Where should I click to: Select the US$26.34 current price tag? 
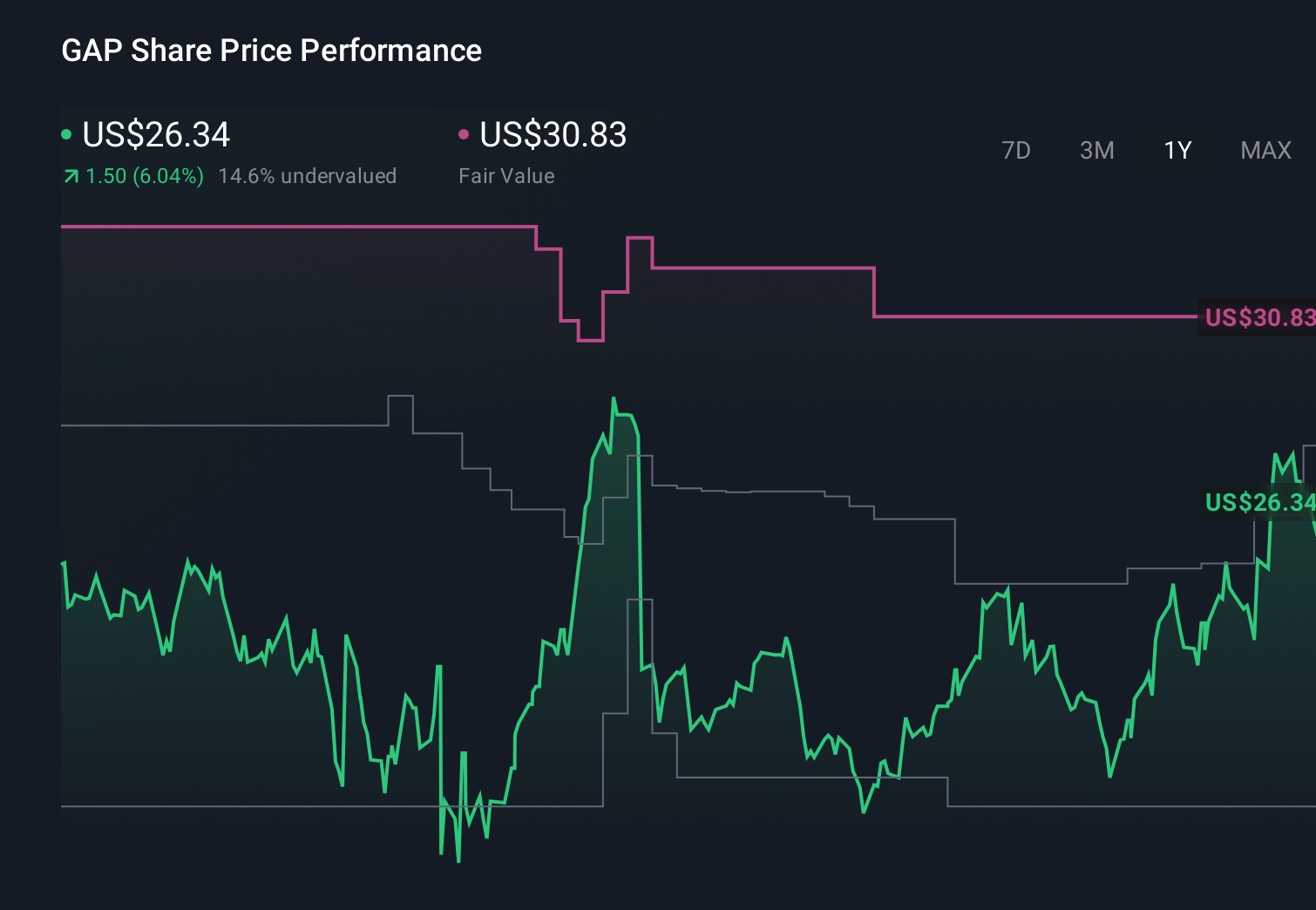tap(1258, 503)
